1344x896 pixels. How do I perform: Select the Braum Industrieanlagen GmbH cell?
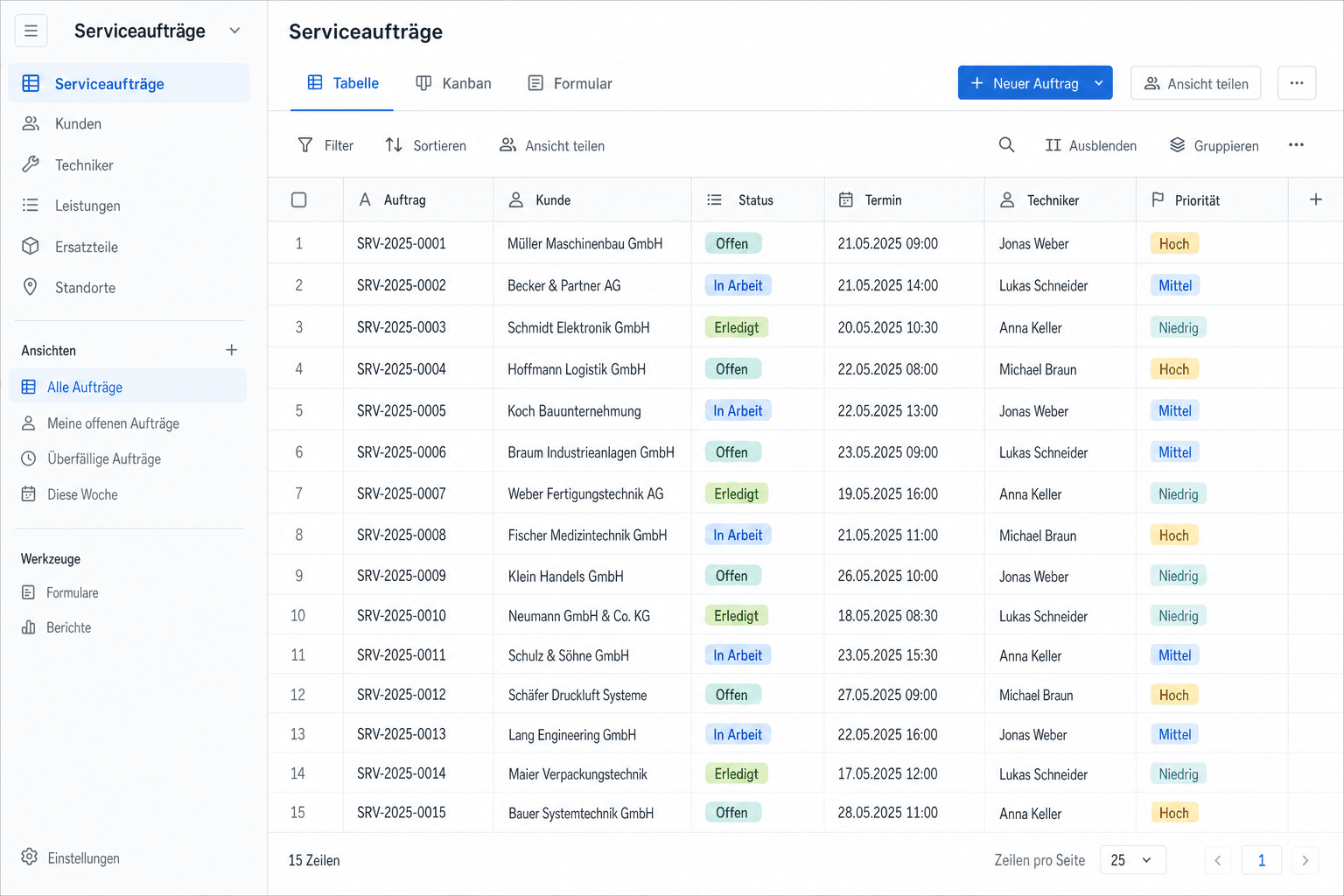tap(591, 452)
